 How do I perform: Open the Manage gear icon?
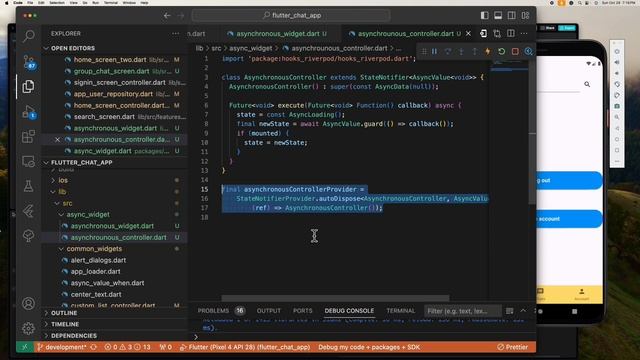click(28, 328)
